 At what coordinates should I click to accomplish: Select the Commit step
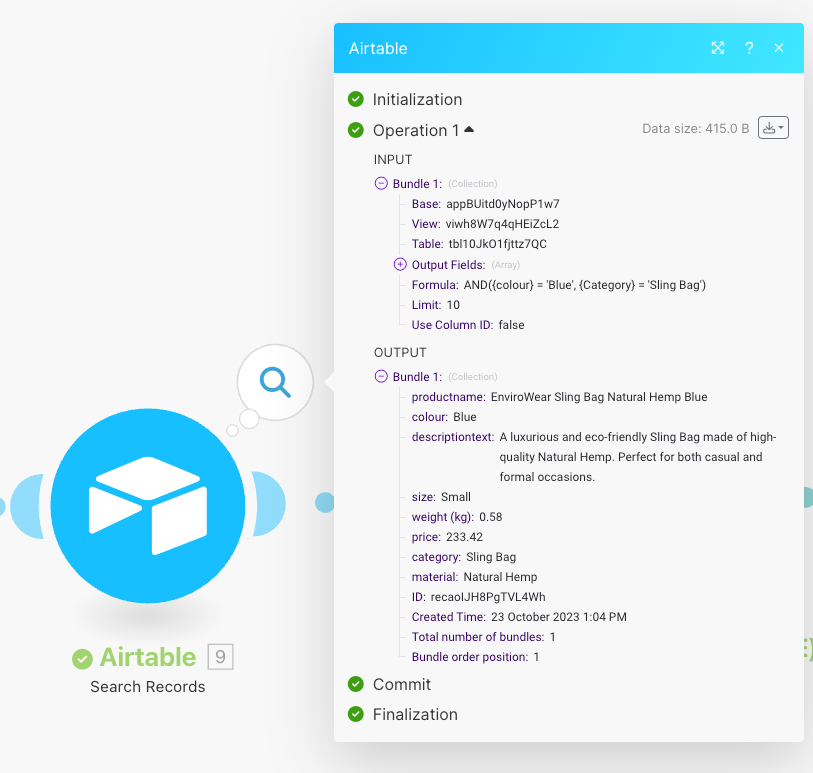pos(402,684)
